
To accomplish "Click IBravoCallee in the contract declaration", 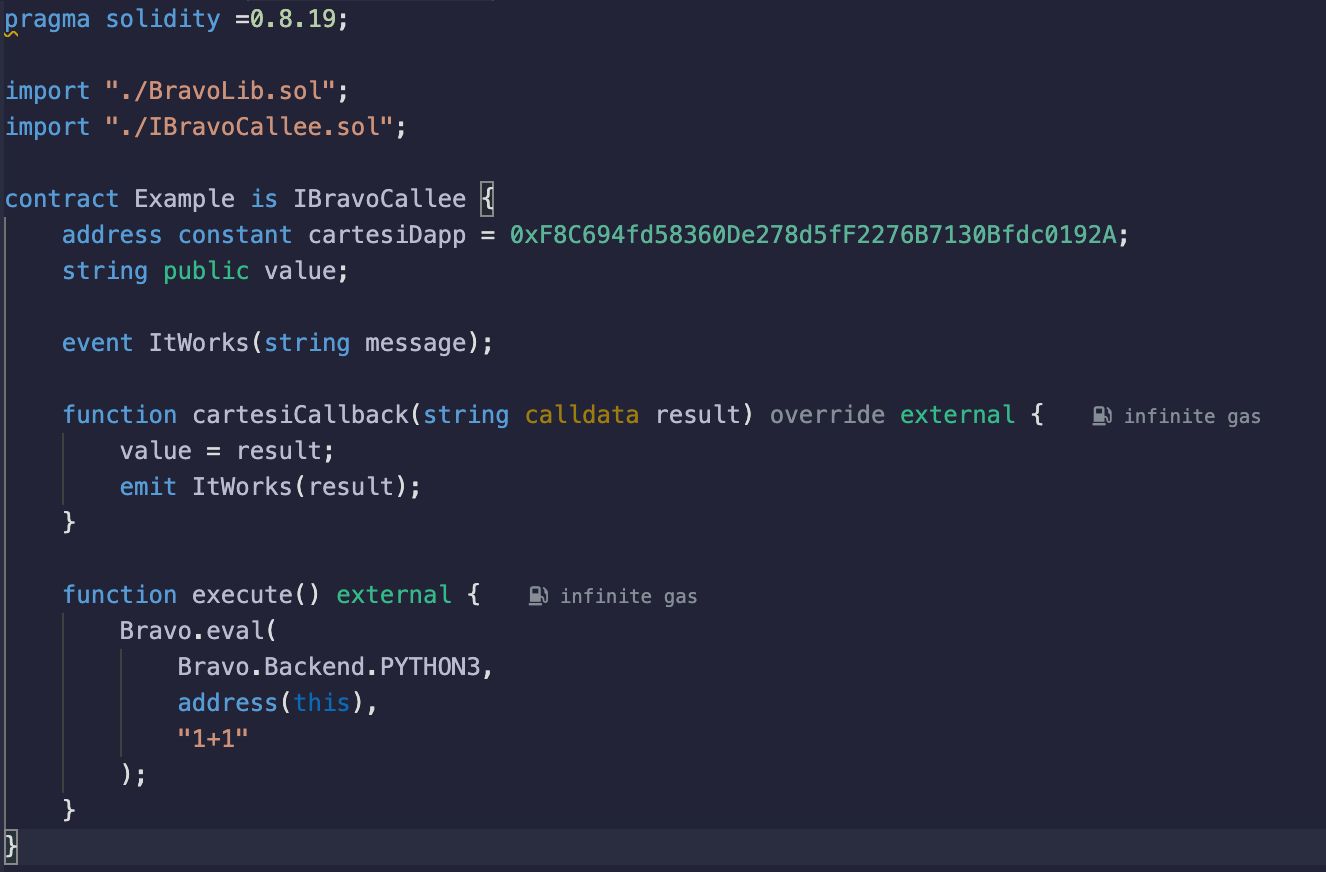I will pos(379,199).
